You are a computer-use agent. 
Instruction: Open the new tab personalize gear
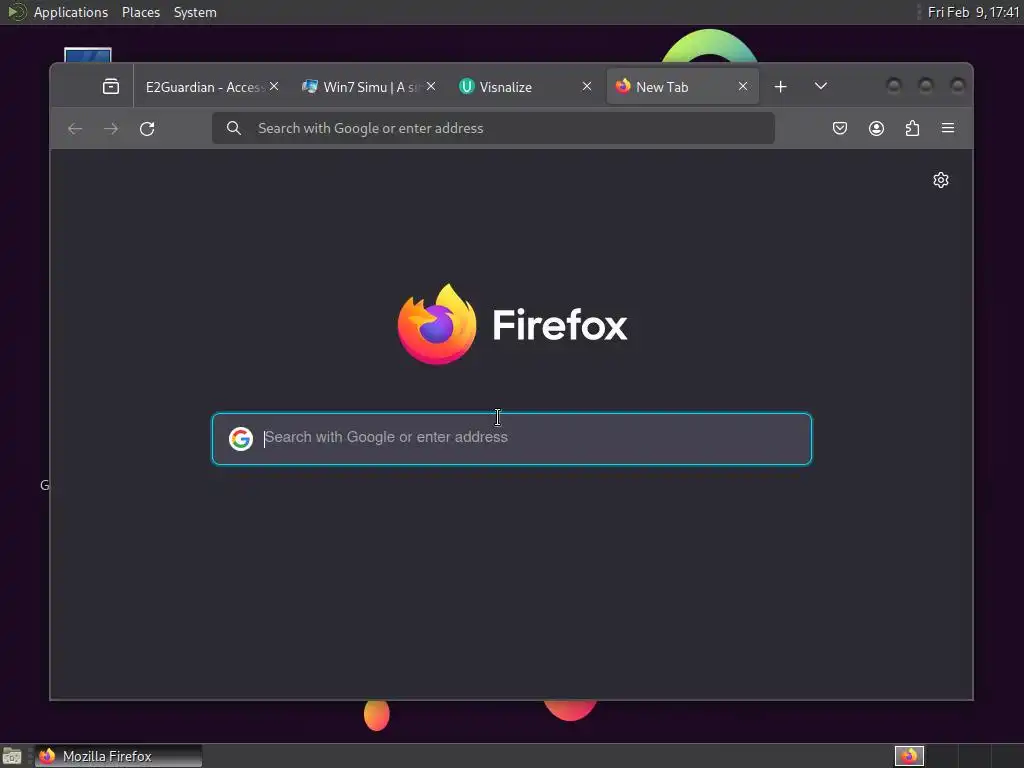click(940, 180)
